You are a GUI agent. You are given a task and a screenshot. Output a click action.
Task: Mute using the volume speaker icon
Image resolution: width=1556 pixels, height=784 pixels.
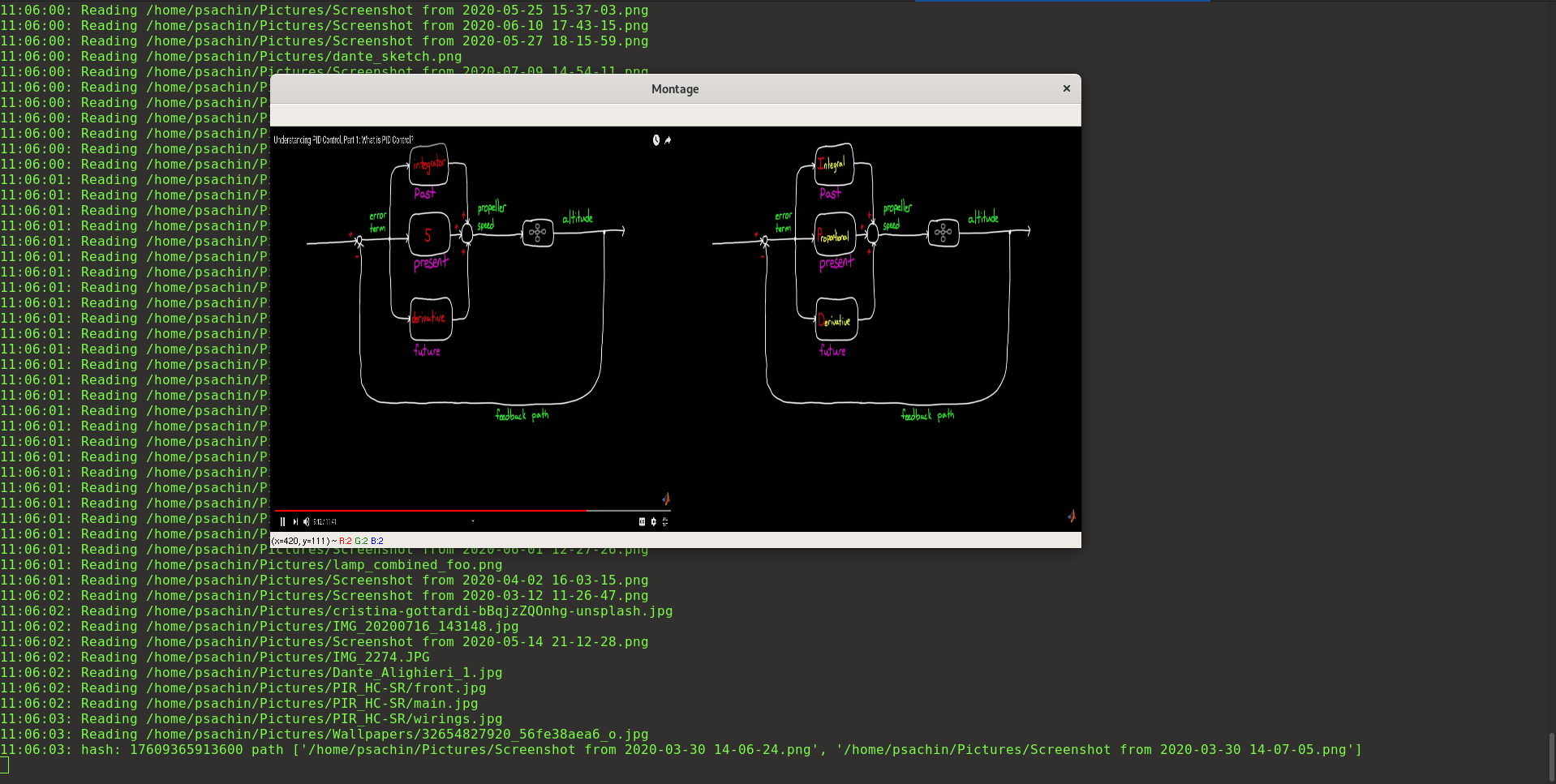point(306,522)
